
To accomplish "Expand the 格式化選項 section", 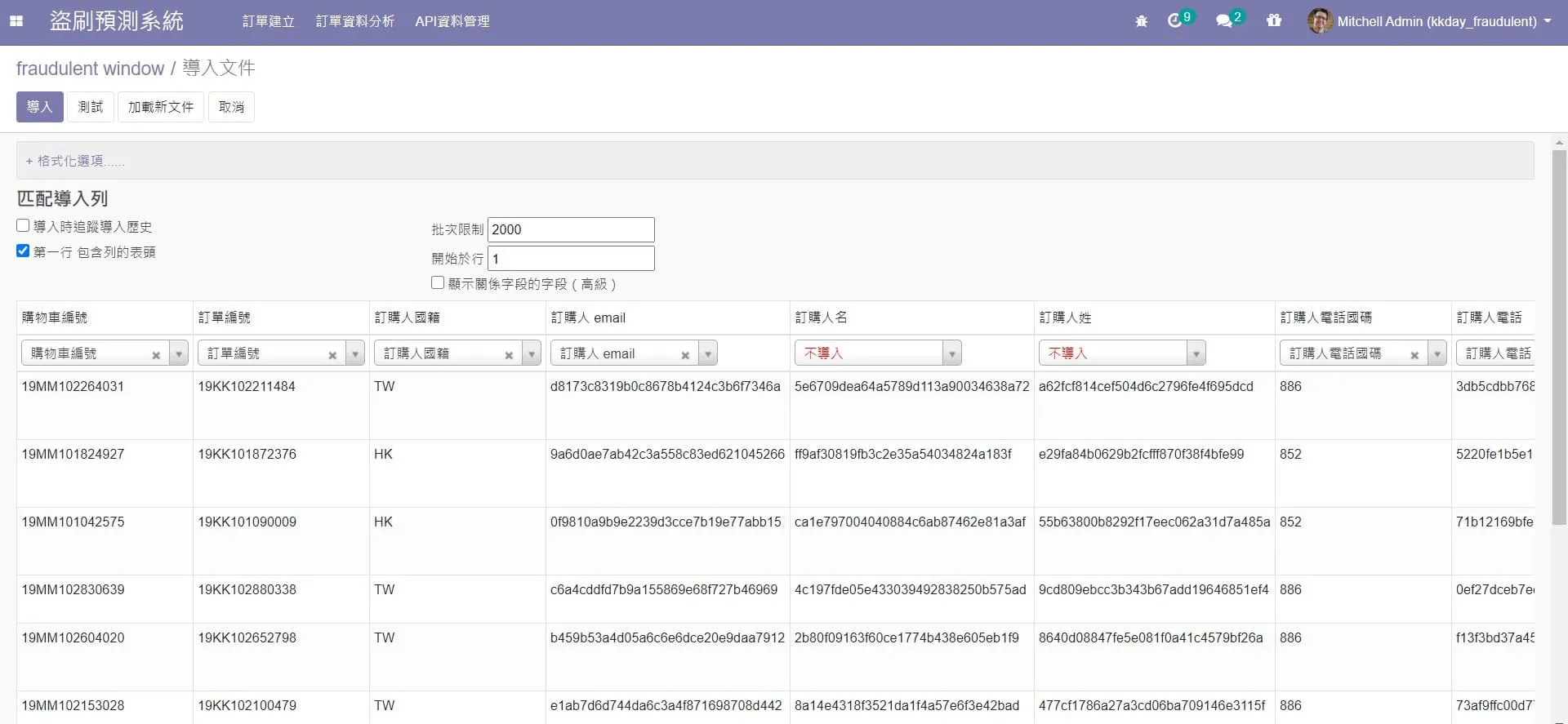I will pyautogui.click(x=75, y=161).
